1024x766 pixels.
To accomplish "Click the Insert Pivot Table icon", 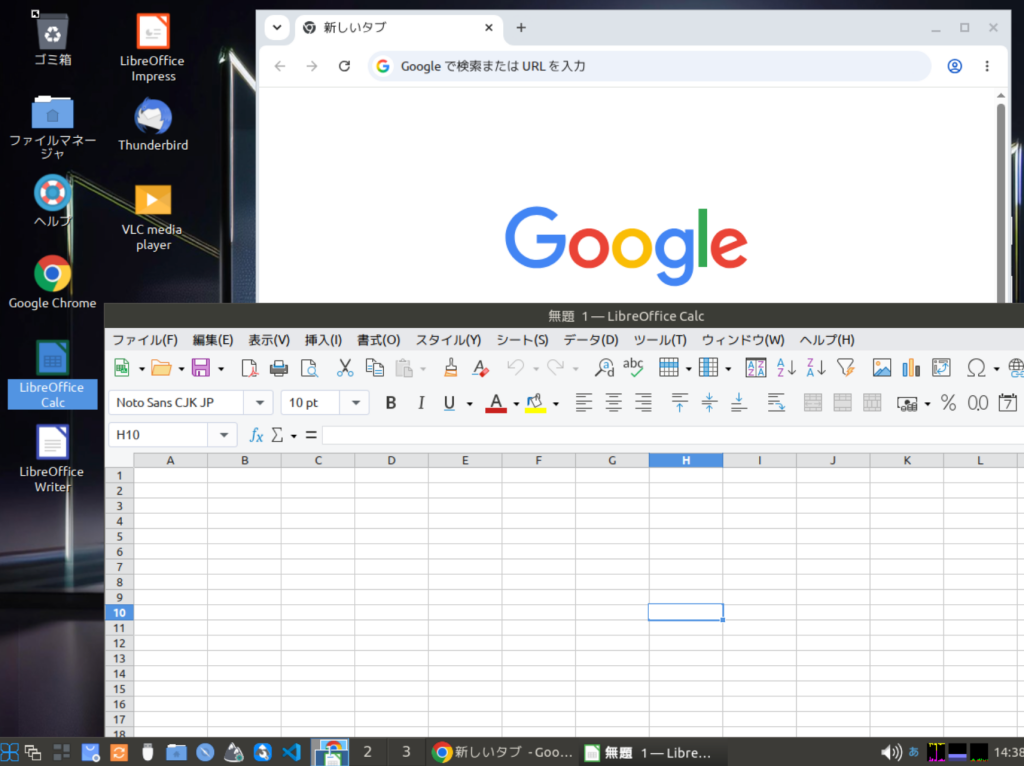I will tap(941, 368).
